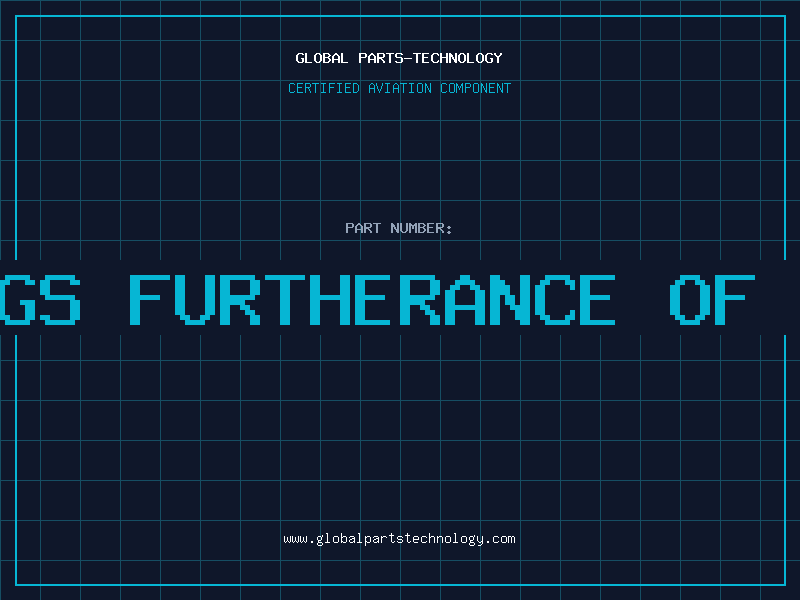Select the partially visible GS text
Screen dimensions: 800x600
(x=40, y=299)
